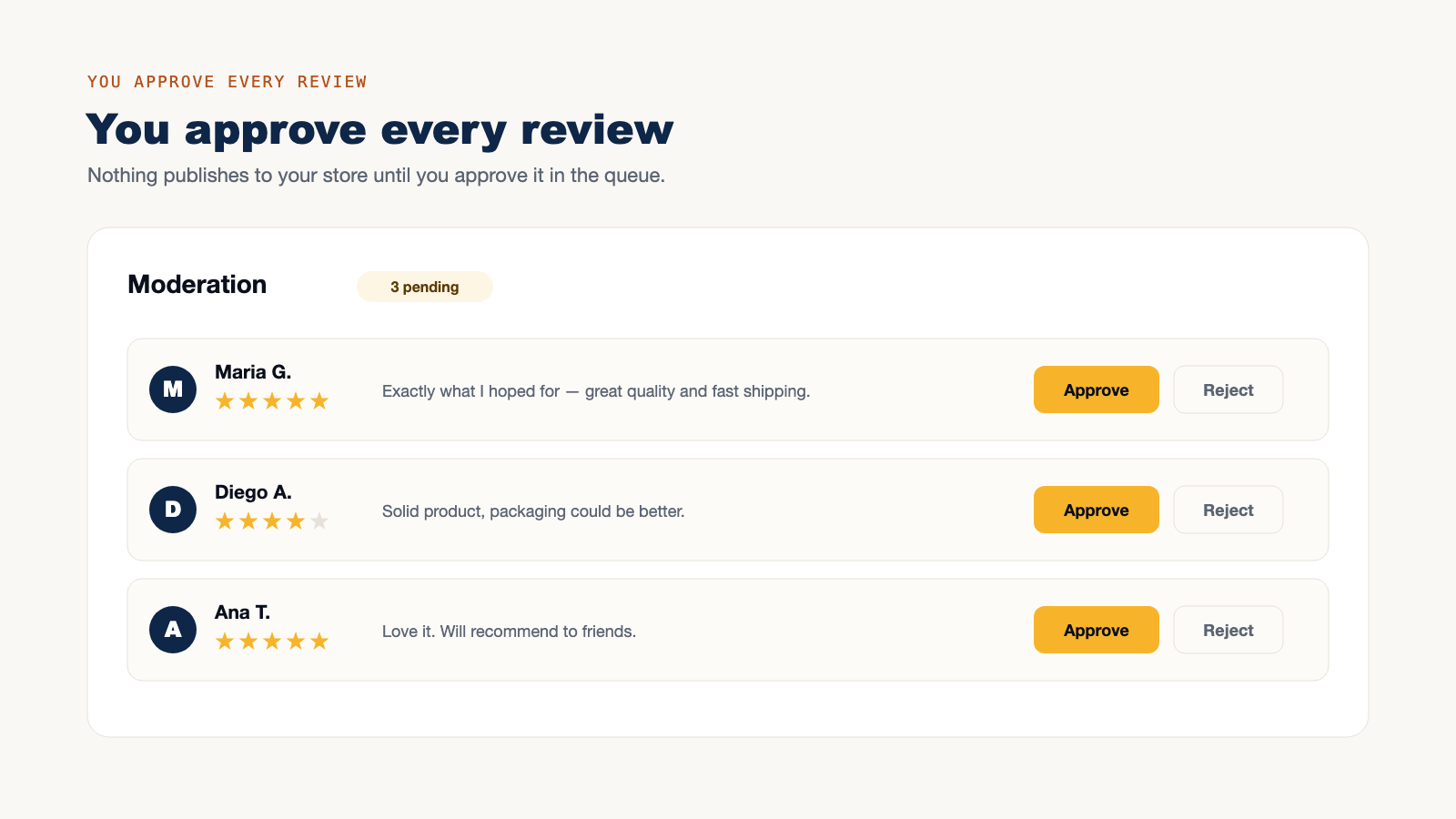The width and height of the screenshot is (1456, 819).
Task: Open the 3 pending badge
Action: [x=425, y=287]
